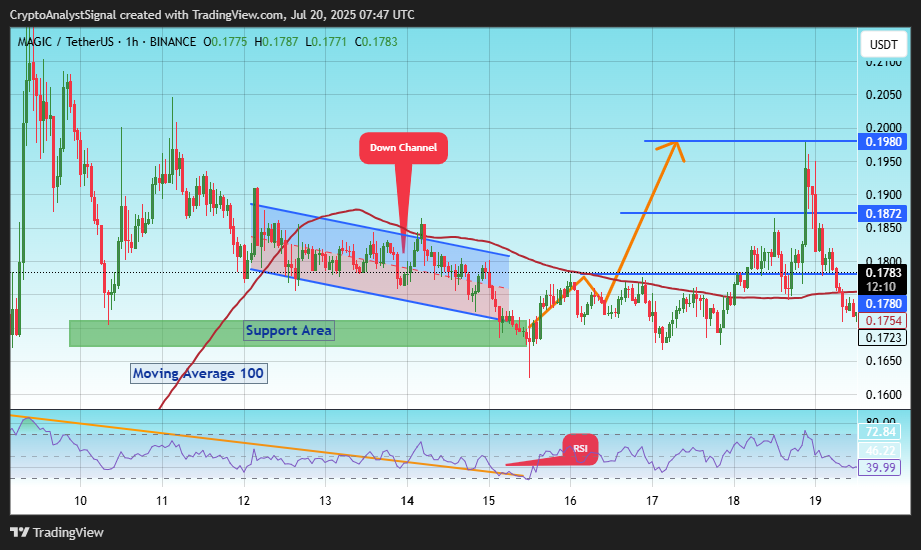
Task: Click the 0.2000 price axis label
Action: point(883,128)
